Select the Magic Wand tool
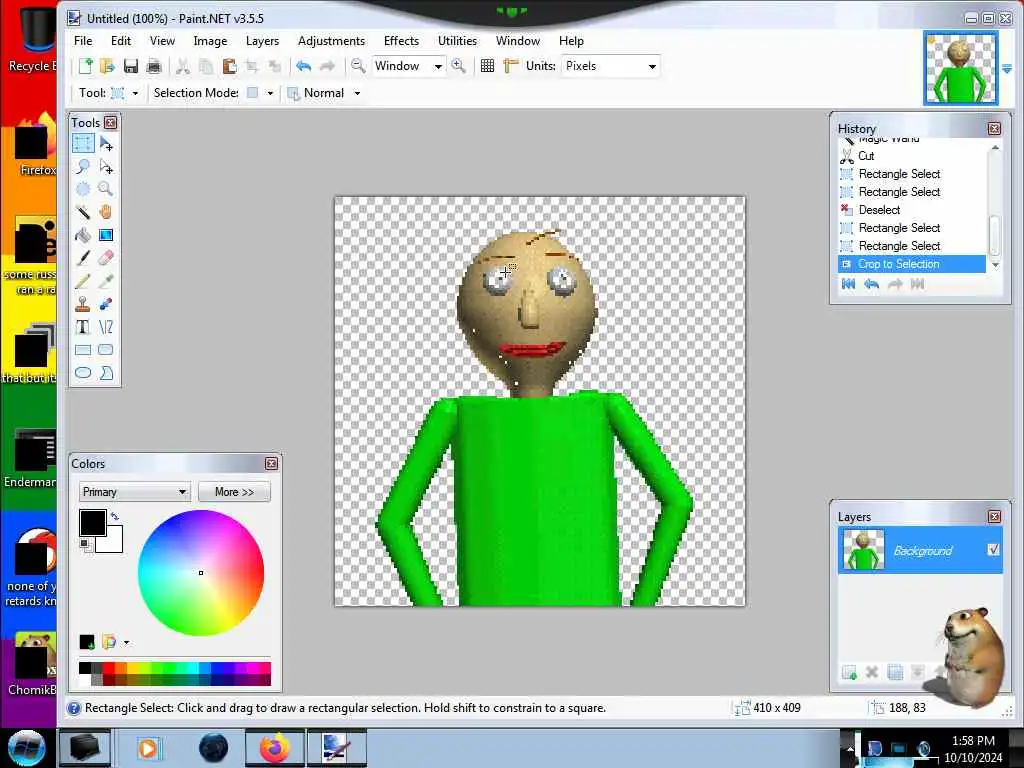Viewport: 1024px width, 768px height. [83, 212]
